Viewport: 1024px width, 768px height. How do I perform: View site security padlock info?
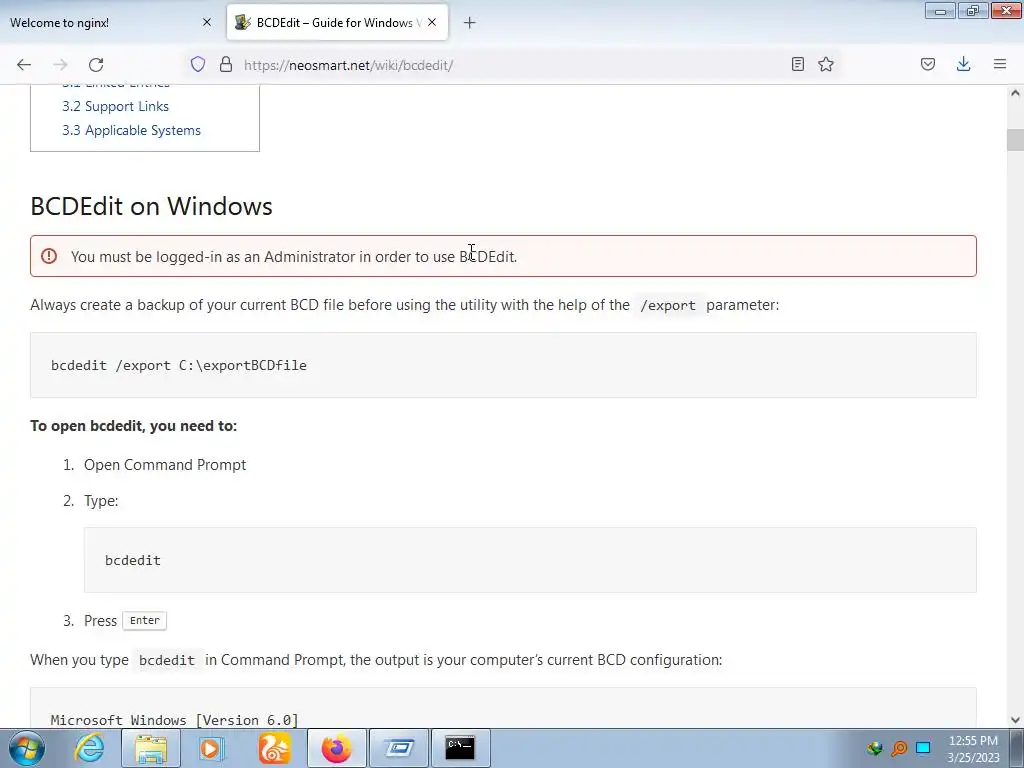click(226, 64)
